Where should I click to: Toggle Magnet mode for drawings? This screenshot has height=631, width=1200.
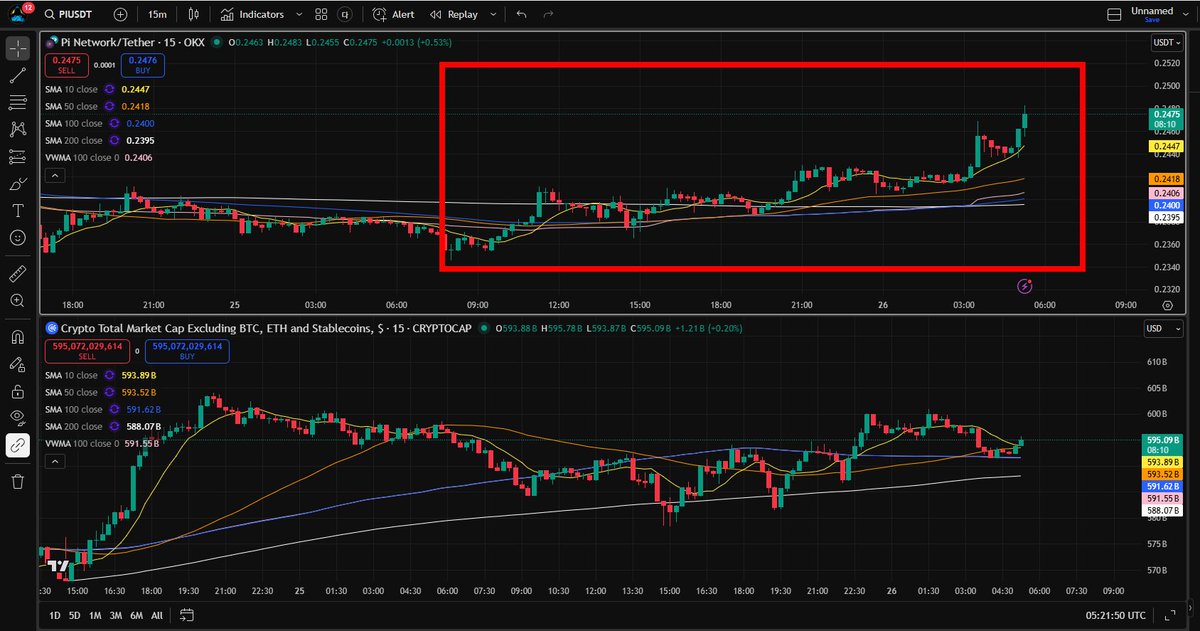click(x=18, y=336)
